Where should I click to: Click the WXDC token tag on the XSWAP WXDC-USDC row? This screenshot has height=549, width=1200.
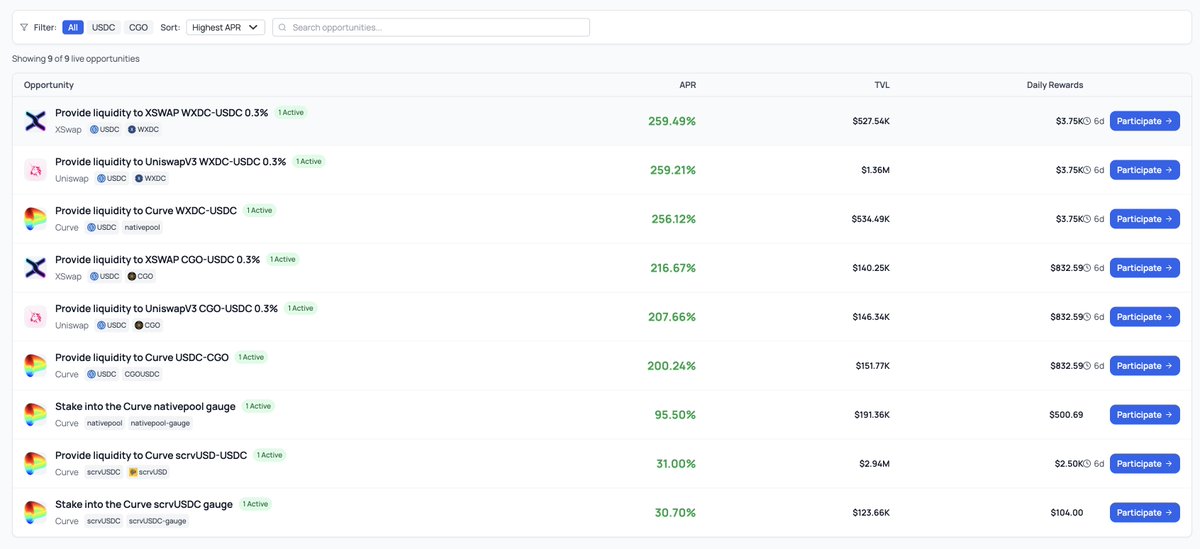click(143, 130)
